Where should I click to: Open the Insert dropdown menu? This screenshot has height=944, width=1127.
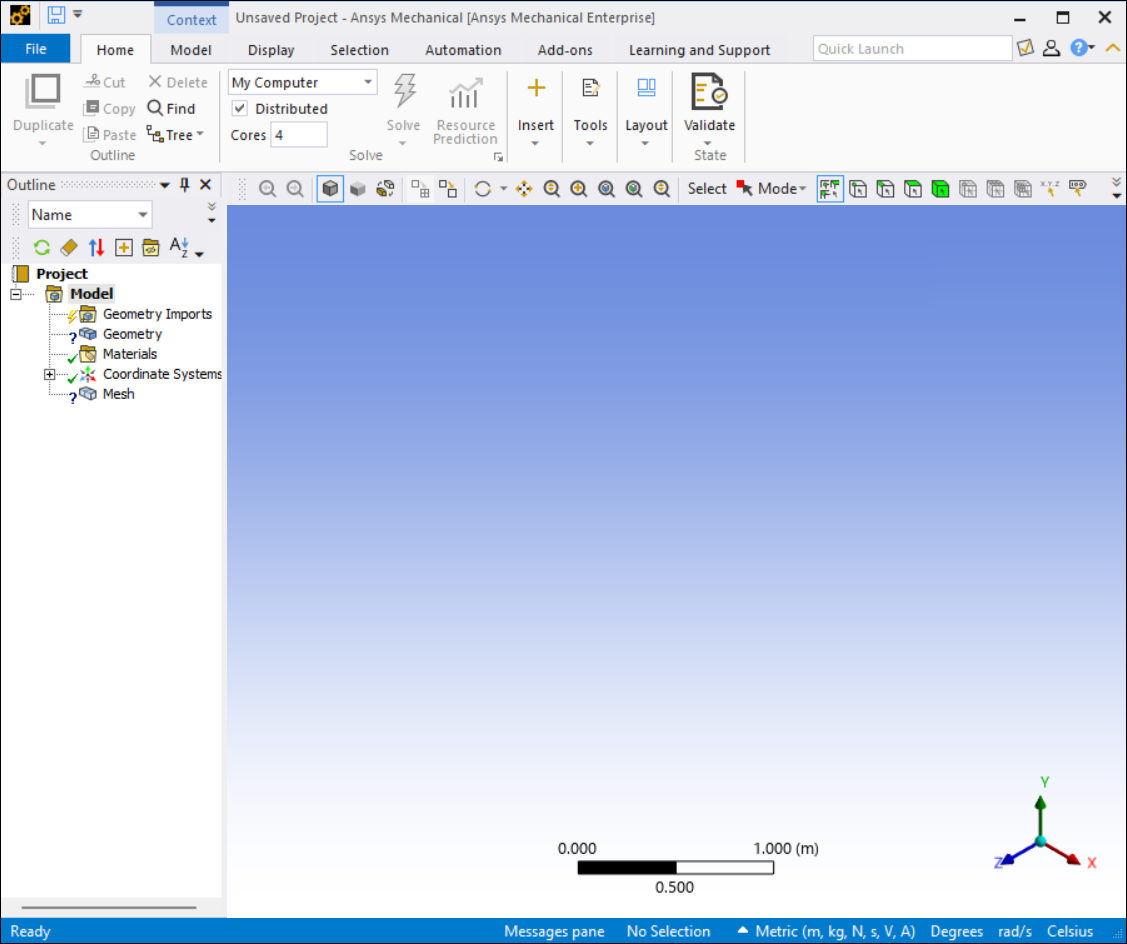pyautogui.click(x=535, y=111)
